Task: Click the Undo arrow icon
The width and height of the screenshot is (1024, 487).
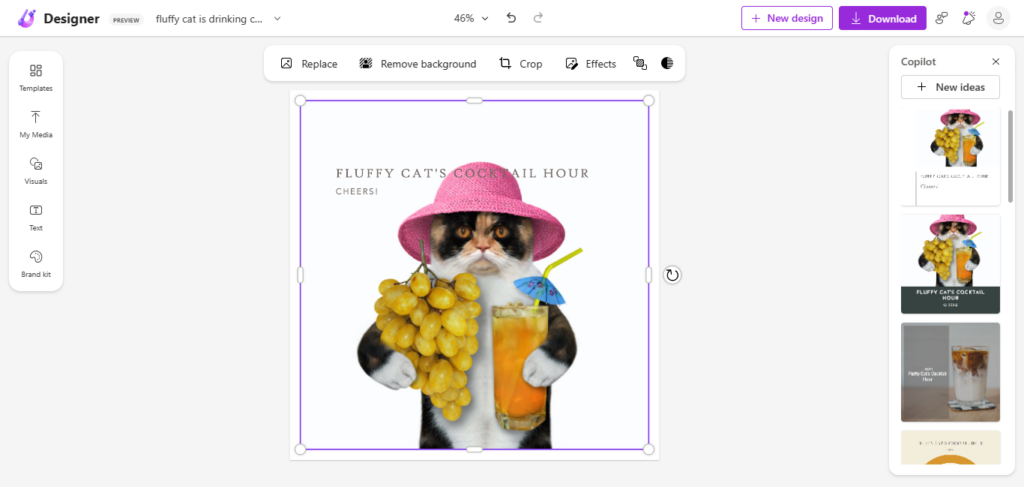Action: (x=512, y=18)
